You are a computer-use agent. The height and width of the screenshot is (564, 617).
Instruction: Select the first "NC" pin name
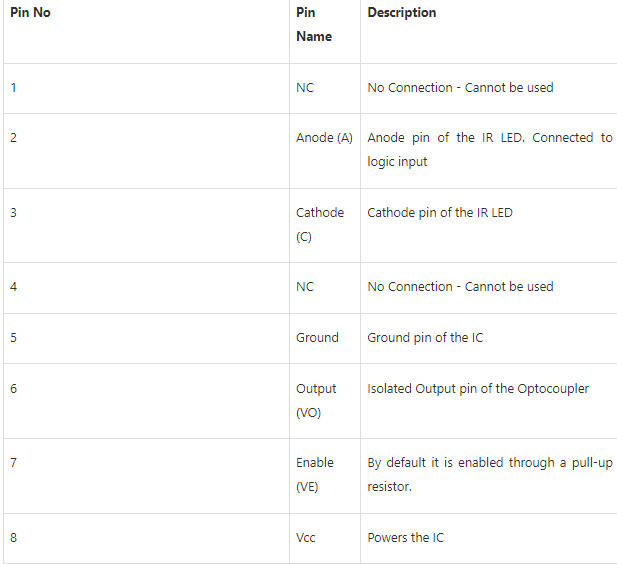point(305,88)
